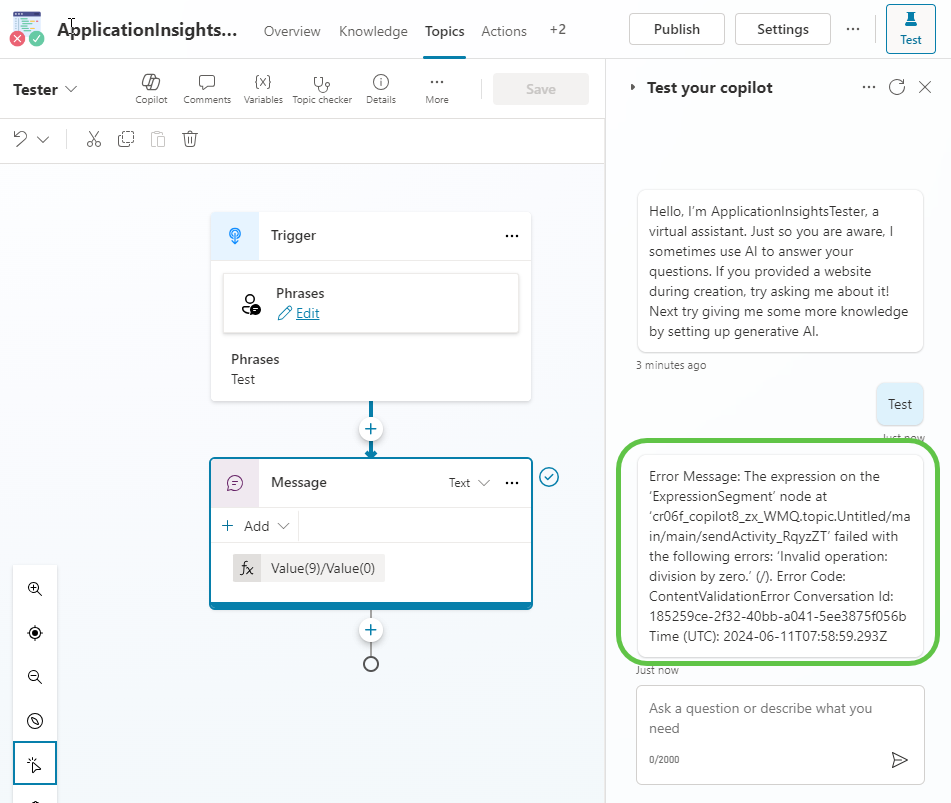Expand the Tester topic name dropdown
Image resolution: width=951 pixels, height=803 pixels.
pos(44,89)
